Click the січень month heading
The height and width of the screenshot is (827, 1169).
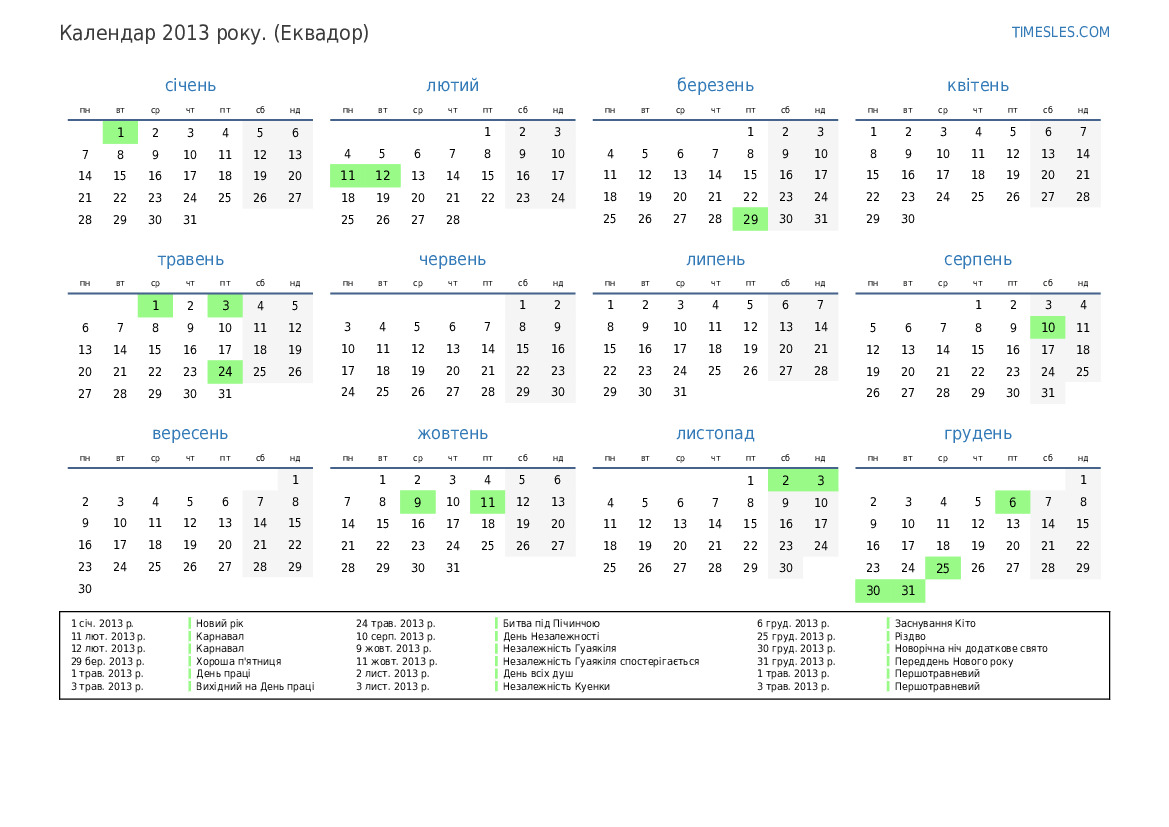coord(190,86)
